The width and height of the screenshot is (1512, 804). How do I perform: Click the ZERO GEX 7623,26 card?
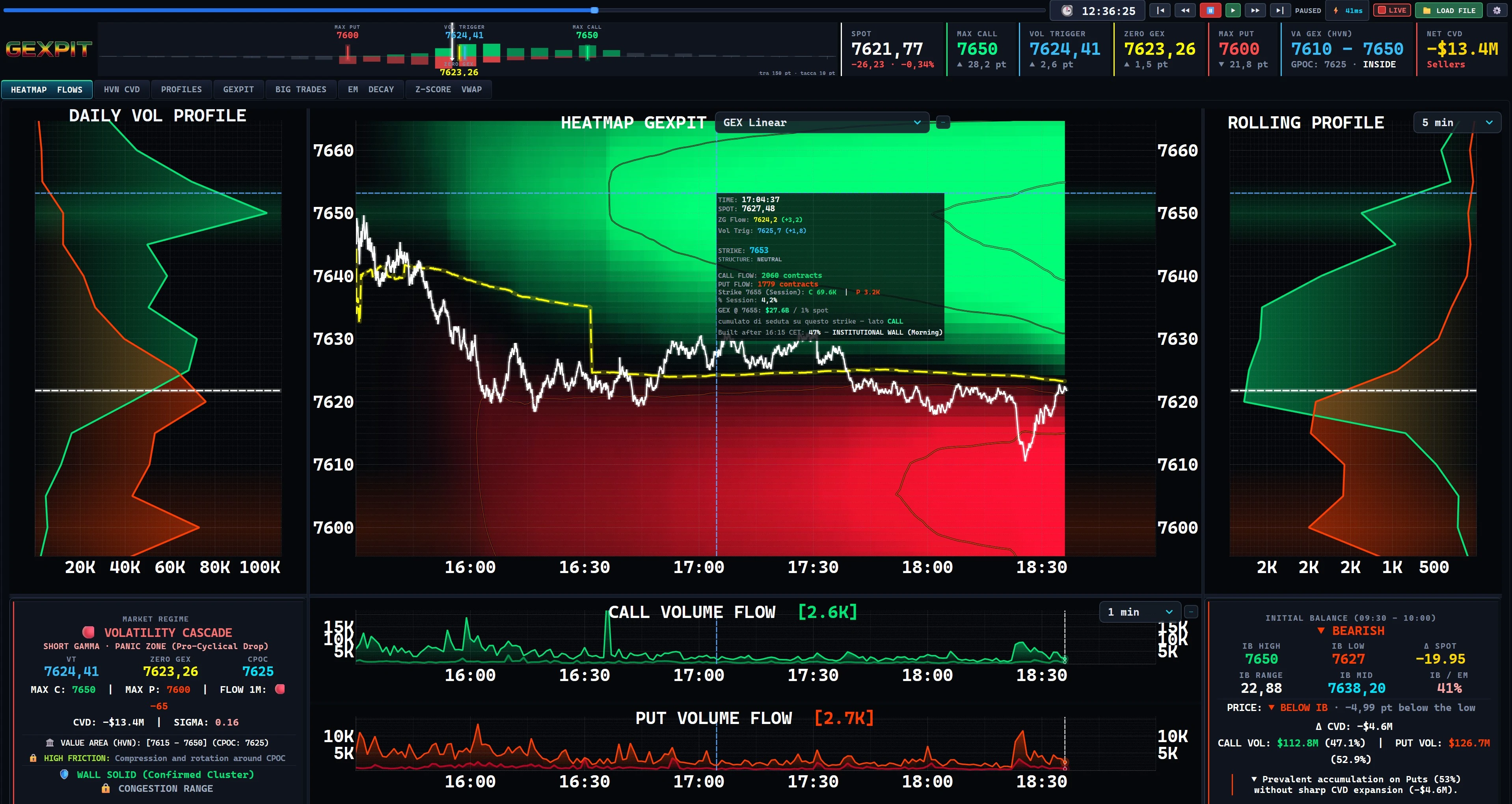[1160, 50]
